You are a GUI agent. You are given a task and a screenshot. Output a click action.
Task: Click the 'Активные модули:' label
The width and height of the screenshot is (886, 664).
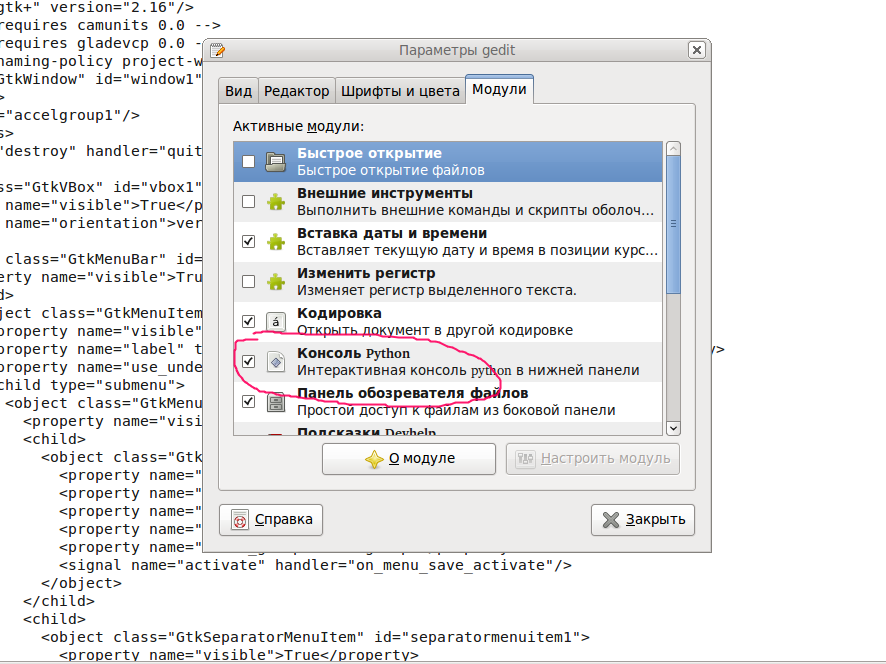[x=298, y=126]
